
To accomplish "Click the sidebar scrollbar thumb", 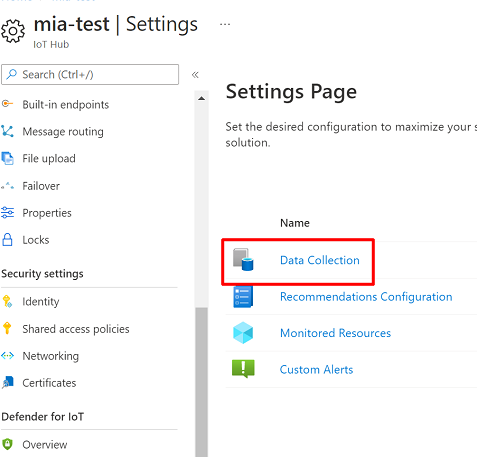I will click(201, 382).
